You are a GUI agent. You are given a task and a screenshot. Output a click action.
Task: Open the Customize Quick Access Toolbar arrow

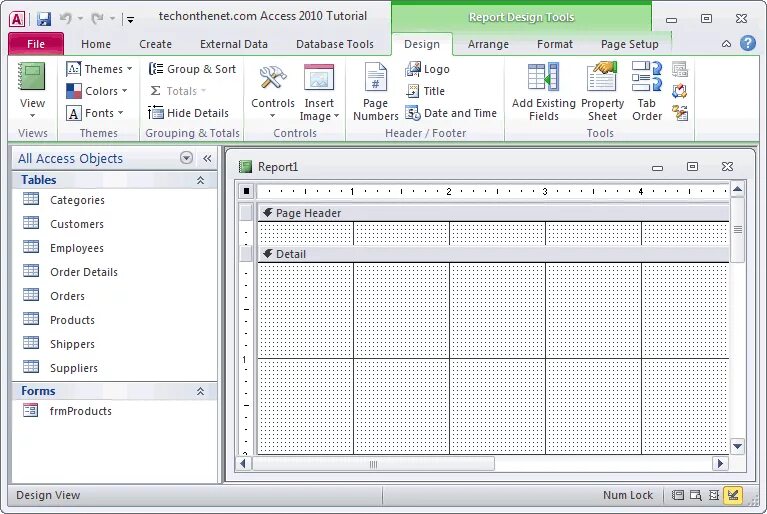coord(130,20)
